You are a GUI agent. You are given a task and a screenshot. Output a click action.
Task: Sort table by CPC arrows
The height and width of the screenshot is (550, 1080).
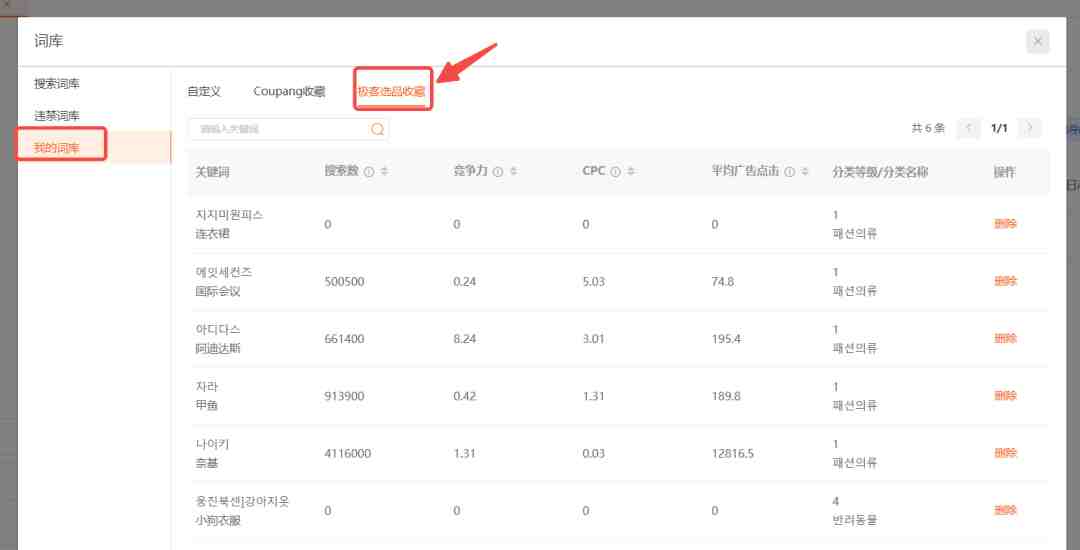tap(631, 171)
